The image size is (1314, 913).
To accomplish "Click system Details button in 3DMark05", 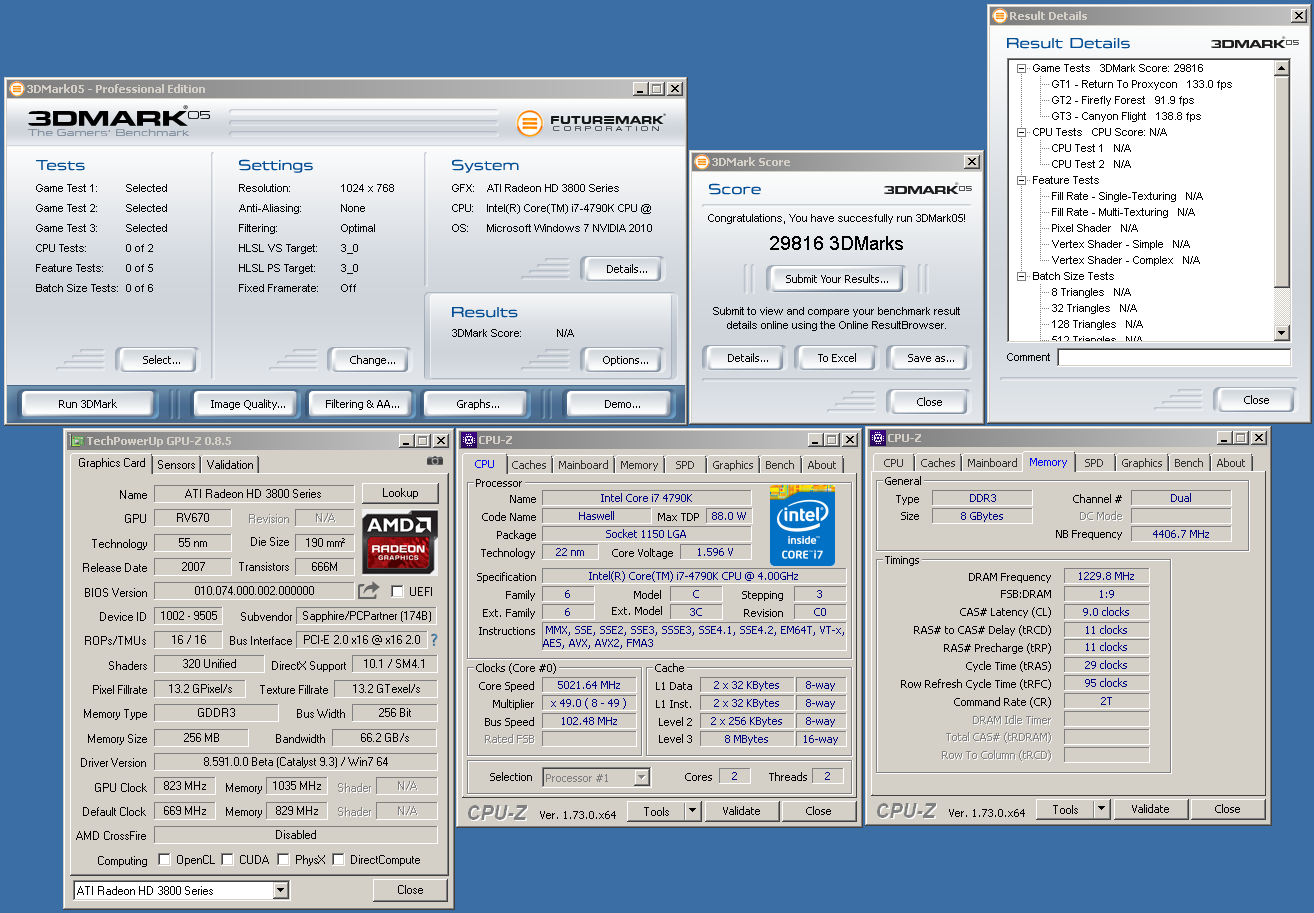I will [625, 269].
